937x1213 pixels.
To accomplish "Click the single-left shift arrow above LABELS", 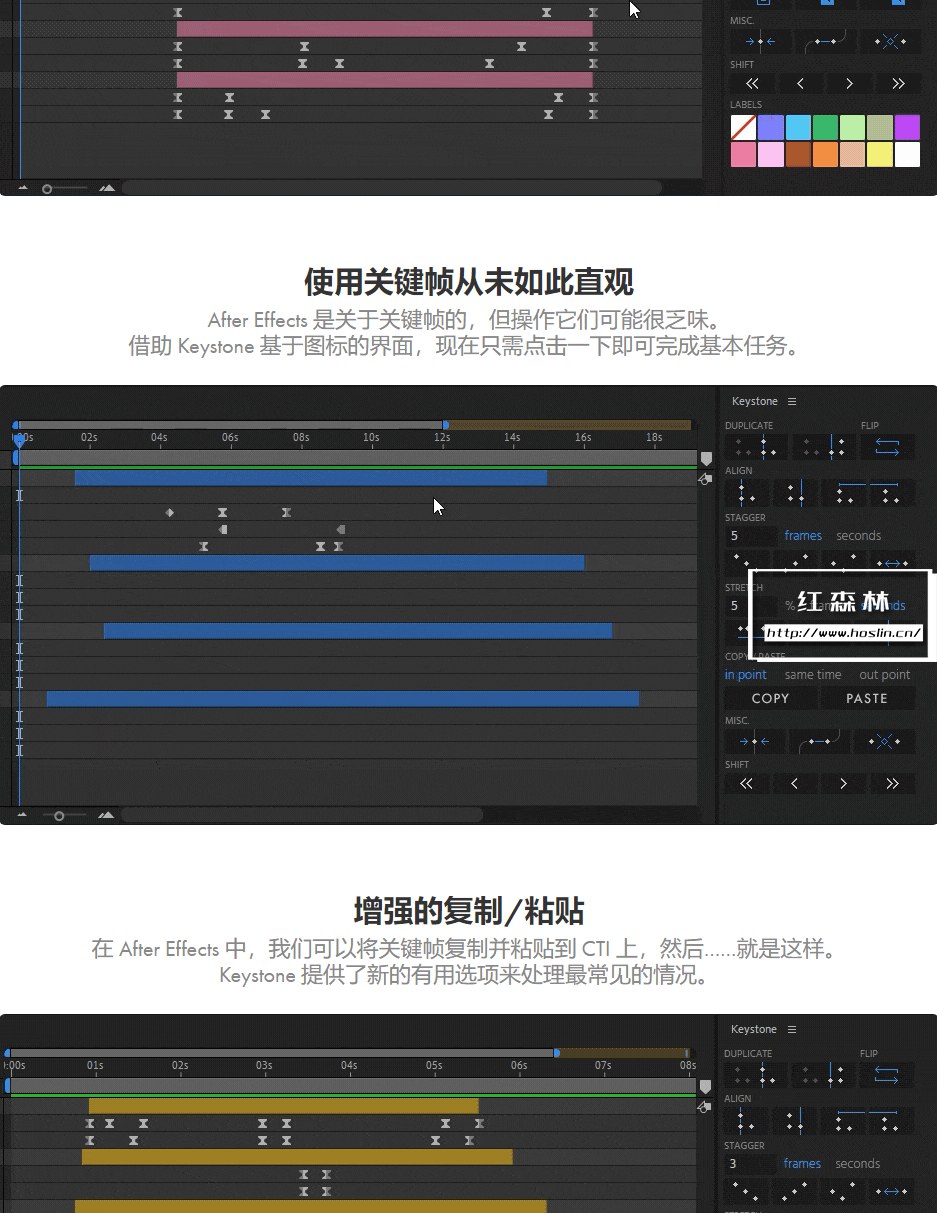I will [801, 84].
